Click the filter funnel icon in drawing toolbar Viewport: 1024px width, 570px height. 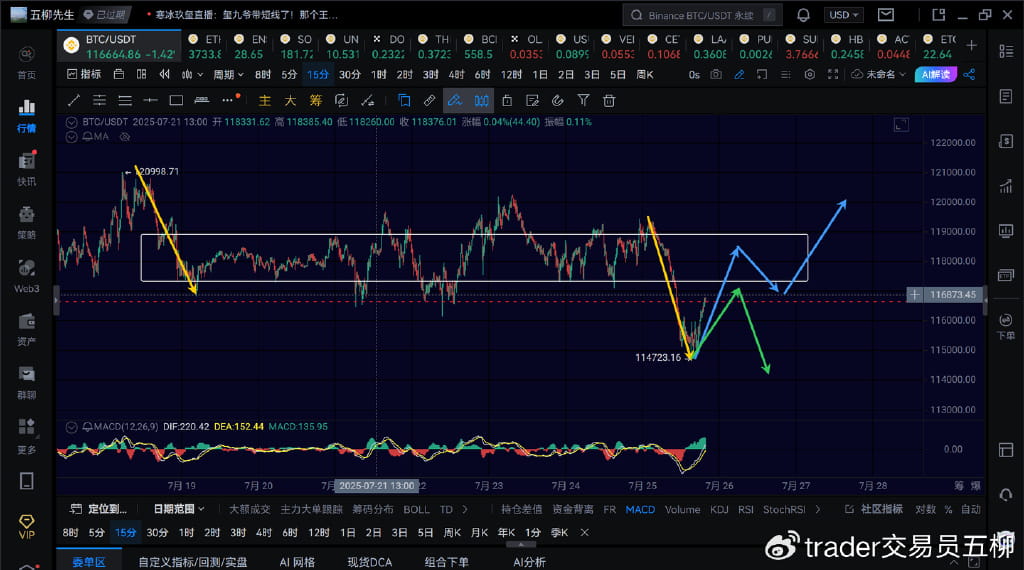[x=583, y=100]
